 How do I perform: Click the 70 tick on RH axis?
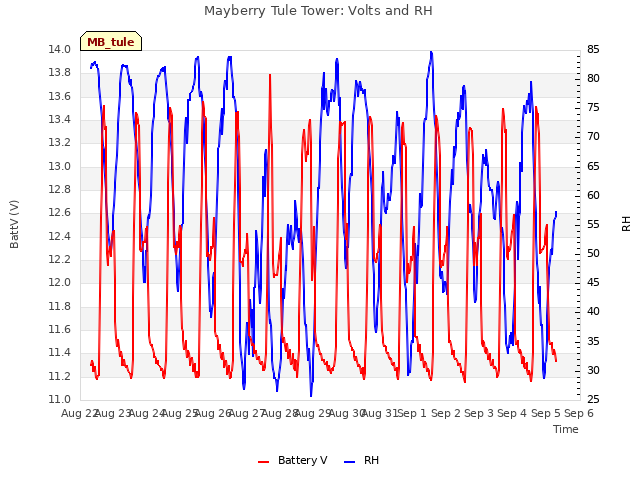[593, 137]
